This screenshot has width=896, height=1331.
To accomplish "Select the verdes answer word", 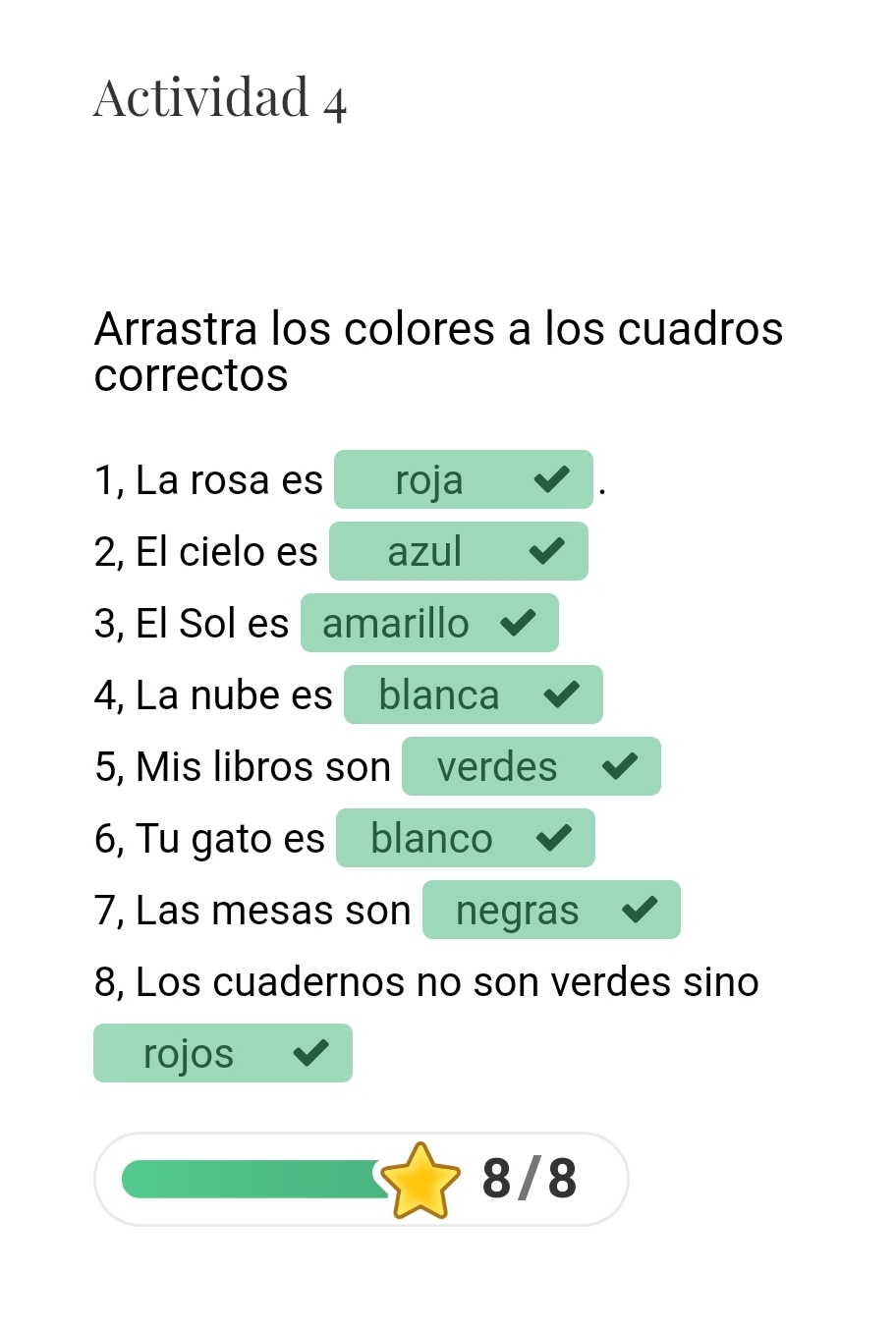I will (497, 767).
